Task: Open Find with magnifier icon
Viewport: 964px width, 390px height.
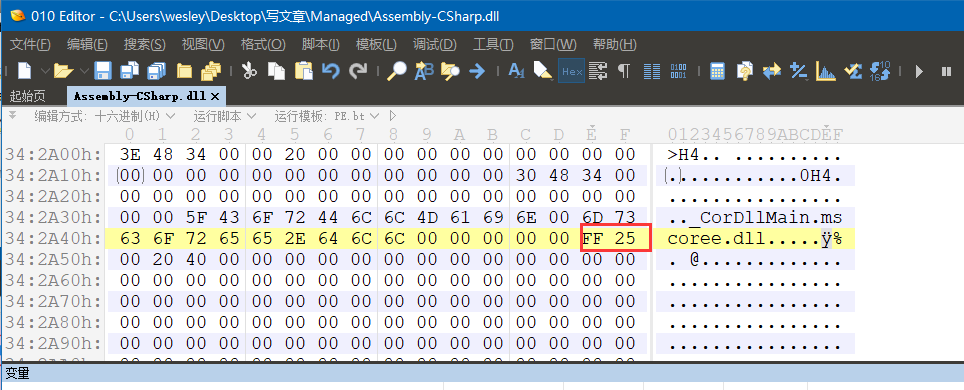Action: (x=397, y=71)
